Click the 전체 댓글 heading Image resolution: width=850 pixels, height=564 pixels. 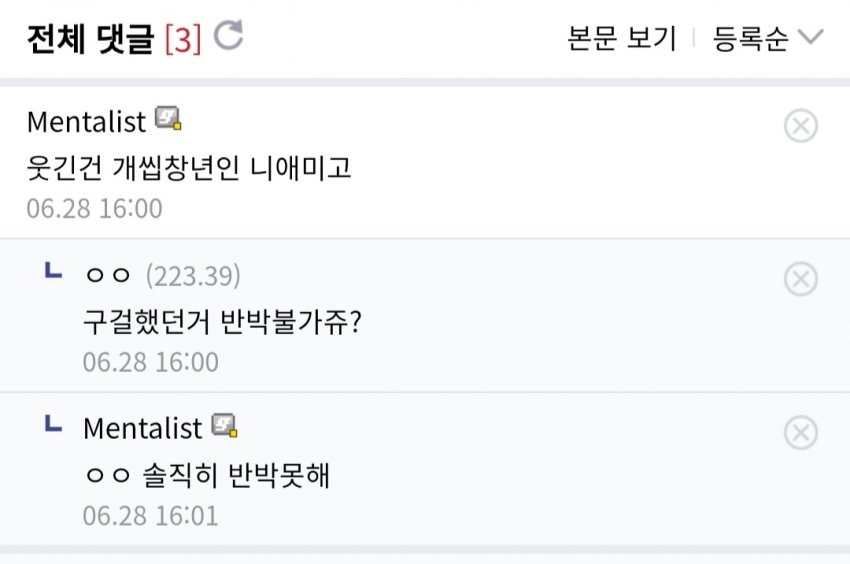[88, 39]
